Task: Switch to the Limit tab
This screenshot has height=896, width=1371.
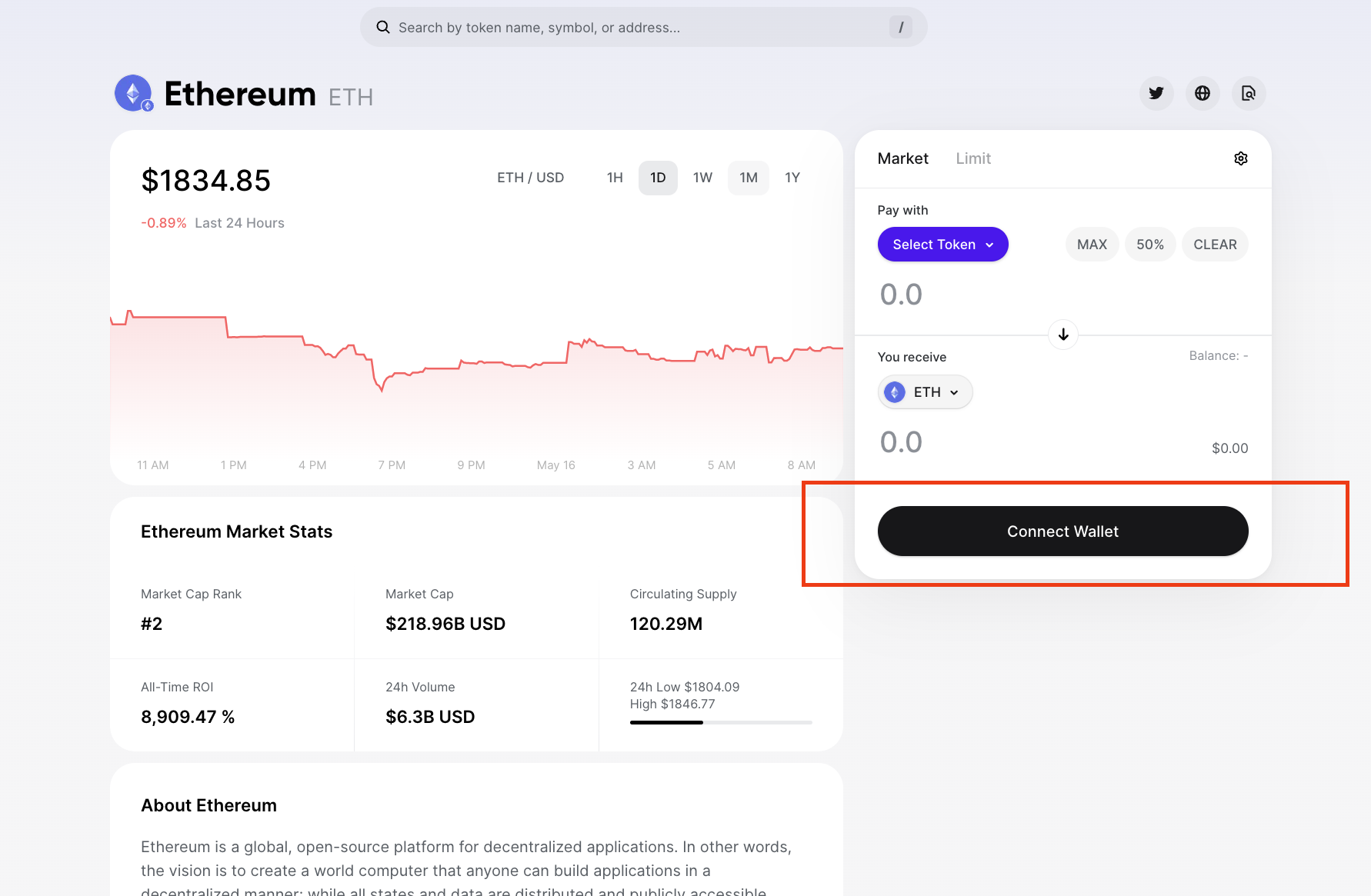Action: (x=972, y=158)
